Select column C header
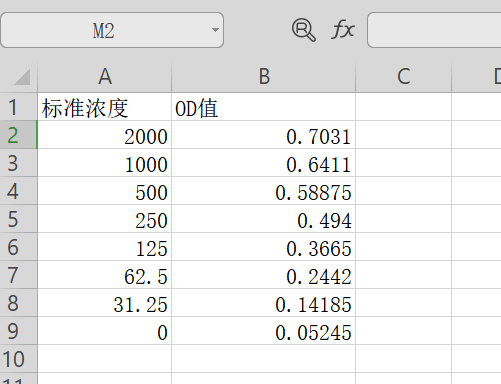This screenshot has height=384, width=501. tap(404, 77)
